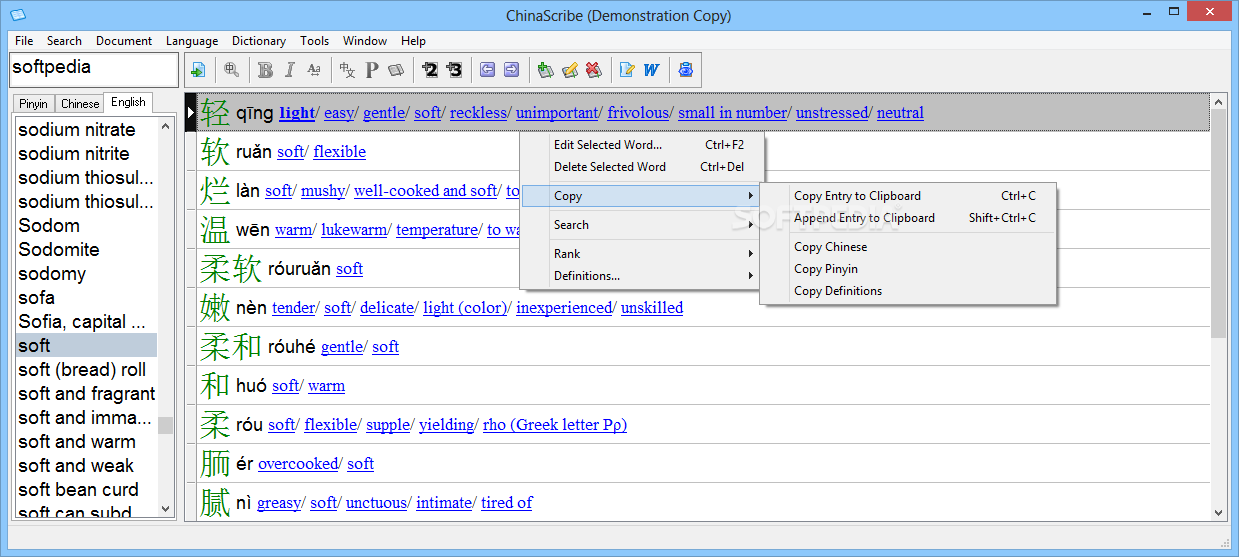Click the highlighted Copy context menu item
1239x557 pixels.
pyautogui.click(x=642, y=196)
